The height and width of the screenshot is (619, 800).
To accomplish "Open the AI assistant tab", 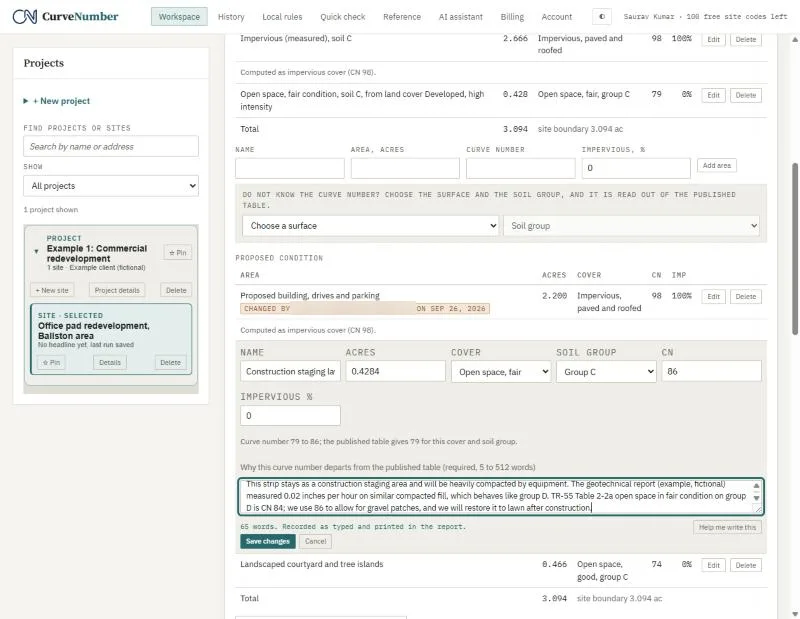I will [x=461, y=17].
